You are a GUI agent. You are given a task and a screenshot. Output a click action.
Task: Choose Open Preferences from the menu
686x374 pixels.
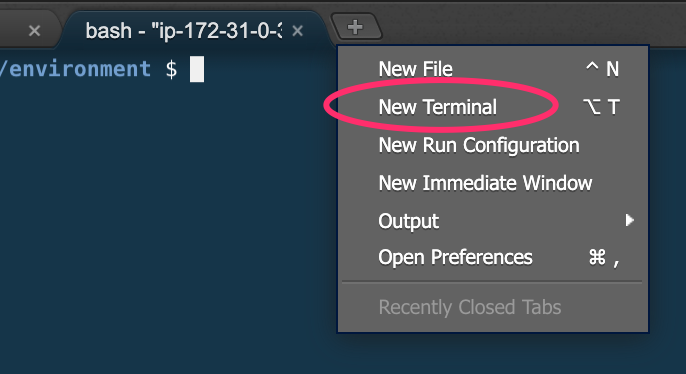click(493, 257)
